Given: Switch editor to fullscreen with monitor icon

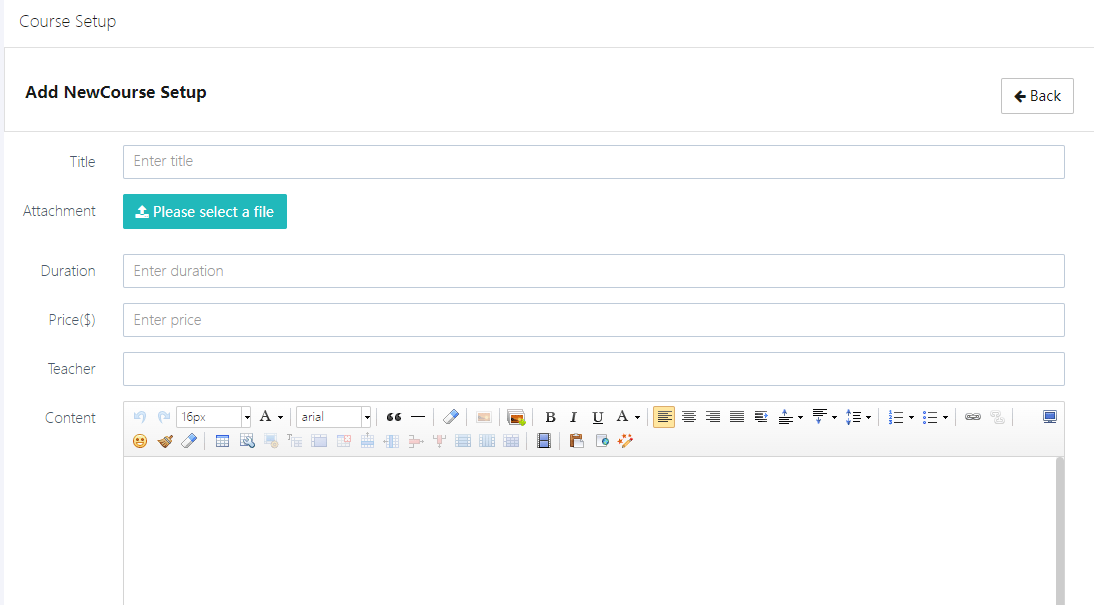Looking at the screenshot, I should (1050, 417).
